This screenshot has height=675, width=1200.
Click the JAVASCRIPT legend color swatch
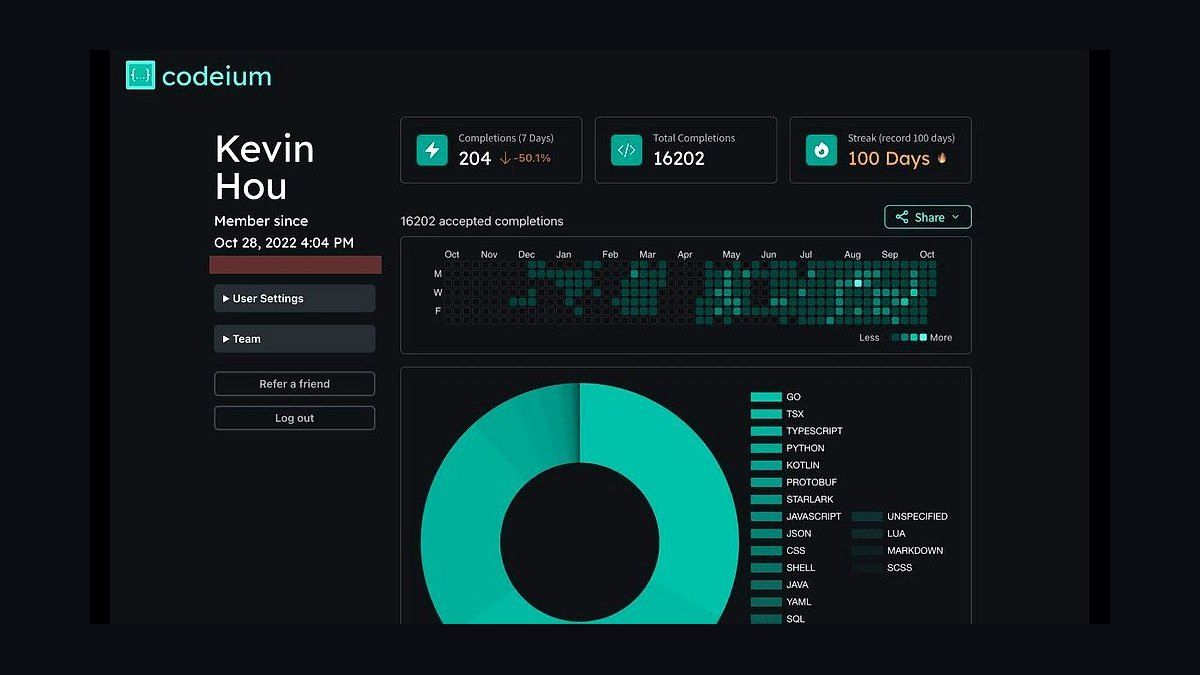pos(766,516)
